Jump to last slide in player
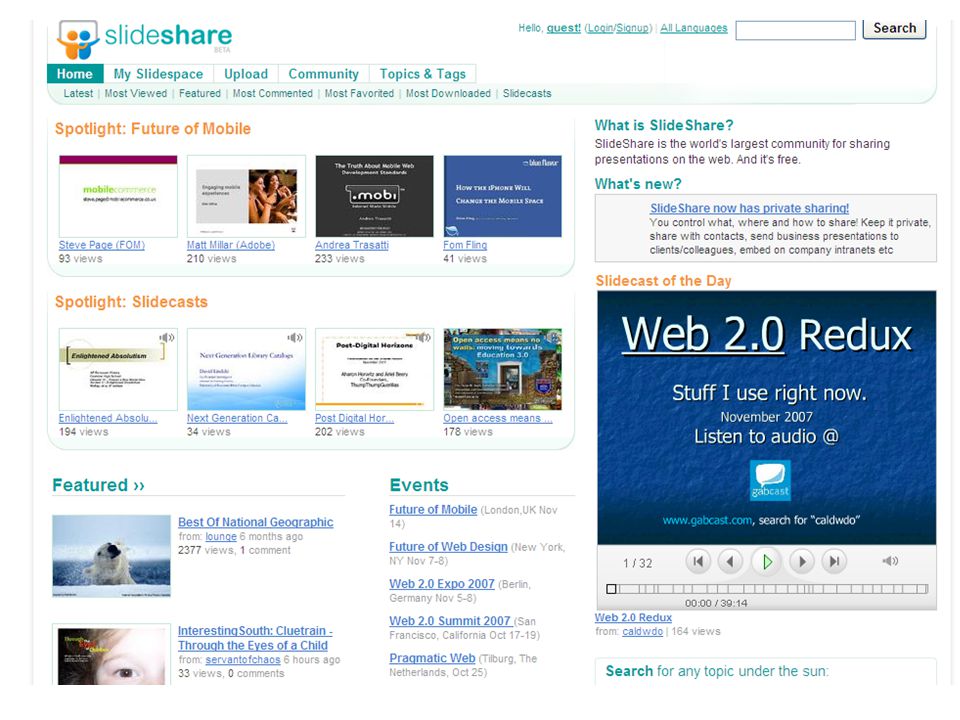The image size is (960, 720). (x=834, y=561)
